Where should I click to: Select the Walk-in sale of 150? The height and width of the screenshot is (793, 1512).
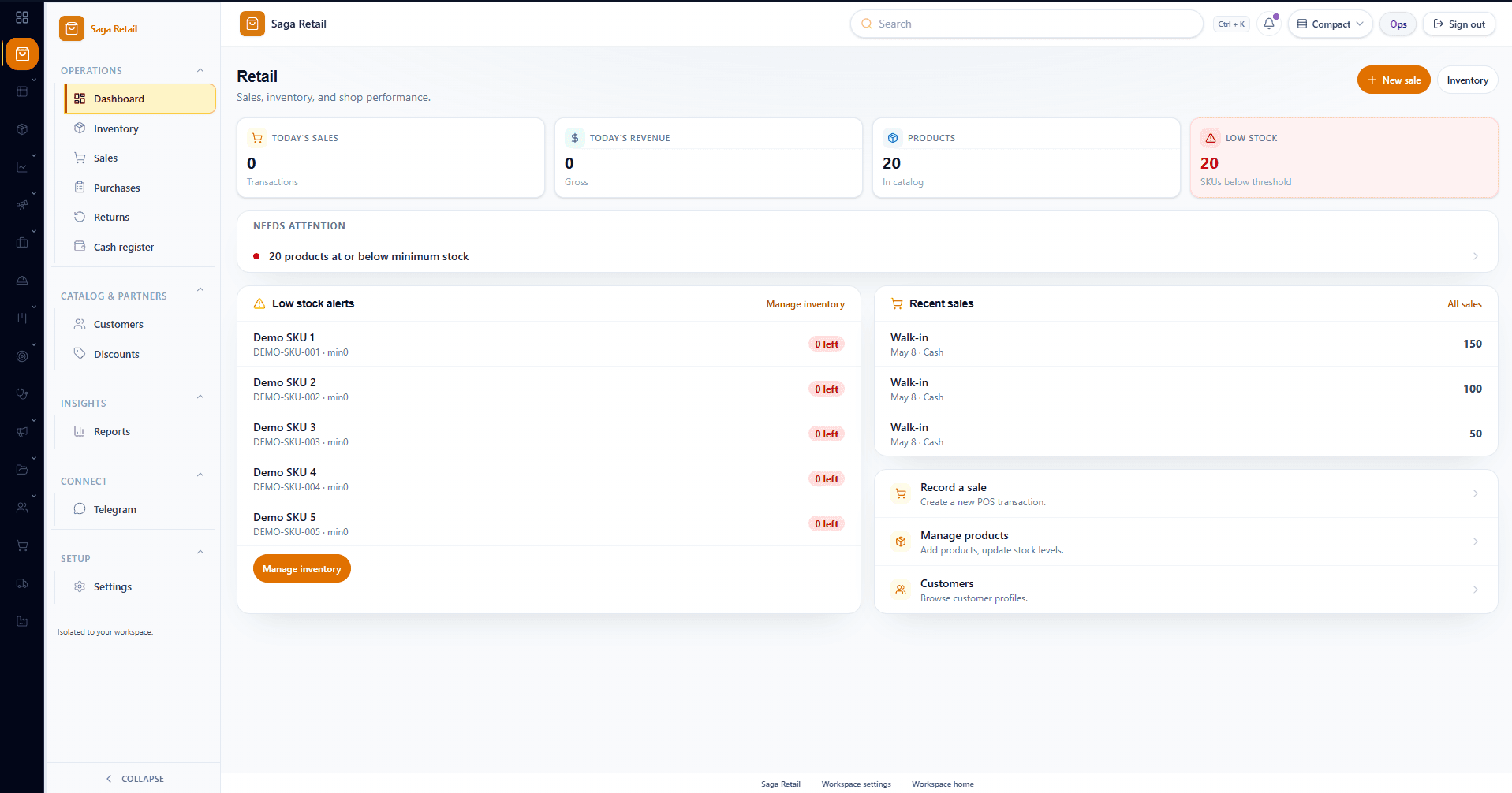click(x=1185, y=344)
